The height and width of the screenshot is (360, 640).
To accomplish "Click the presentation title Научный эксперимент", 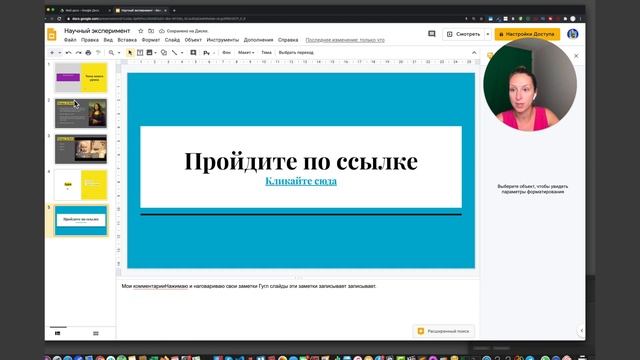I will tap(97, 31).
